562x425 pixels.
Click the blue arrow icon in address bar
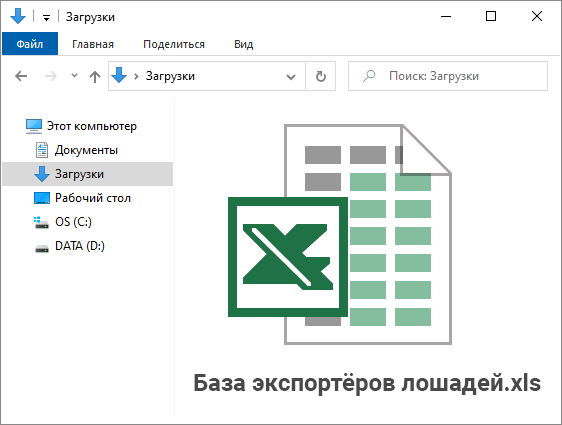click(x=119, y=75)
